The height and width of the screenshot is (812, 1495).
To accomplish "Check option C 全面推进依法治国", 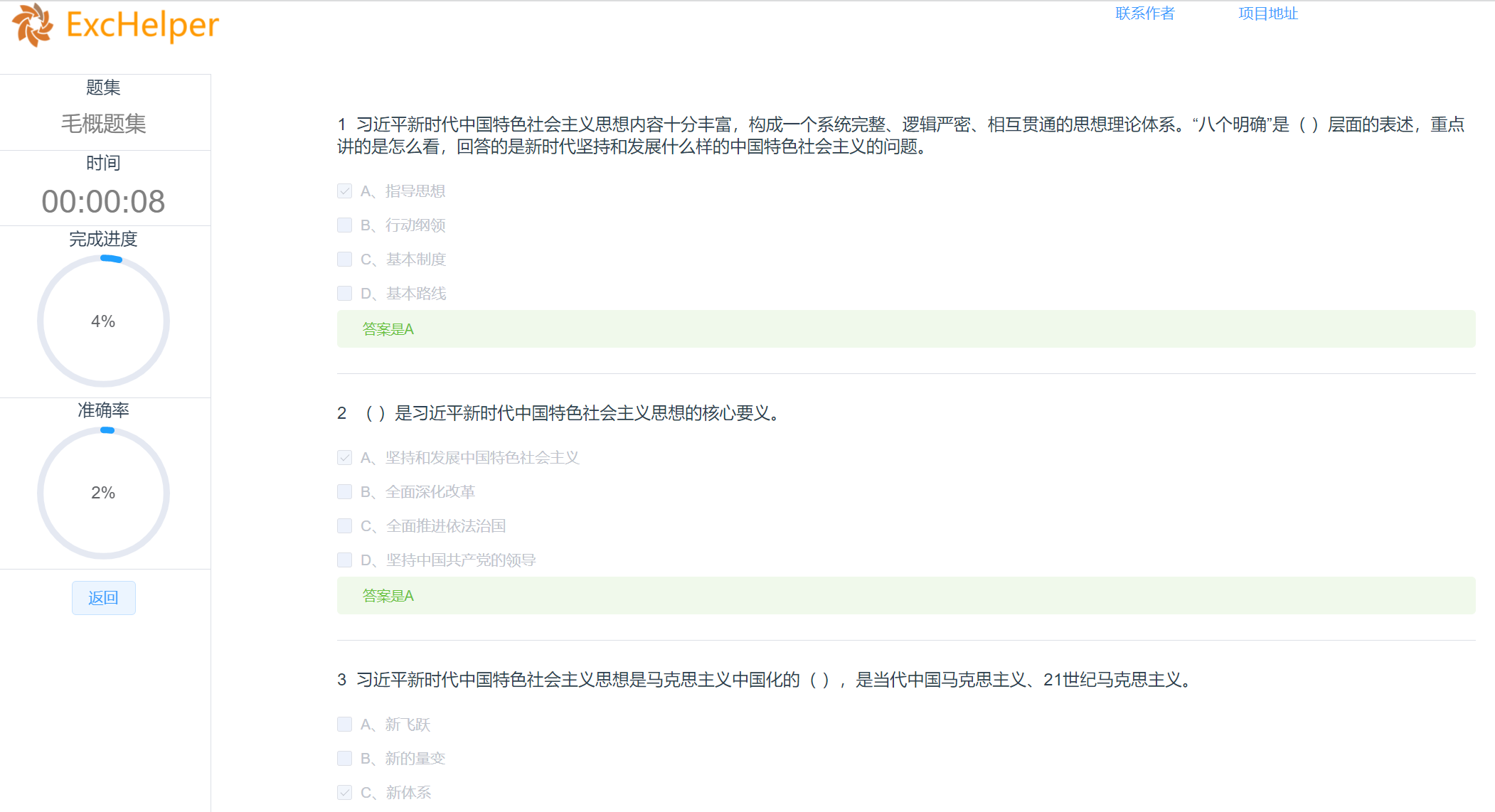I will coord(345,526).
